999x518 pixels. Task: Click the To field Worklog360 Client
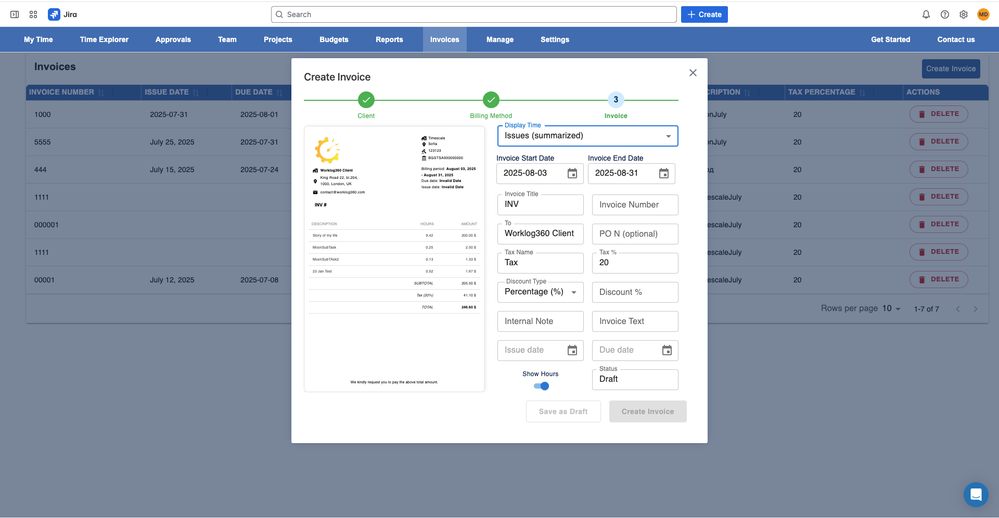point(540,234)
